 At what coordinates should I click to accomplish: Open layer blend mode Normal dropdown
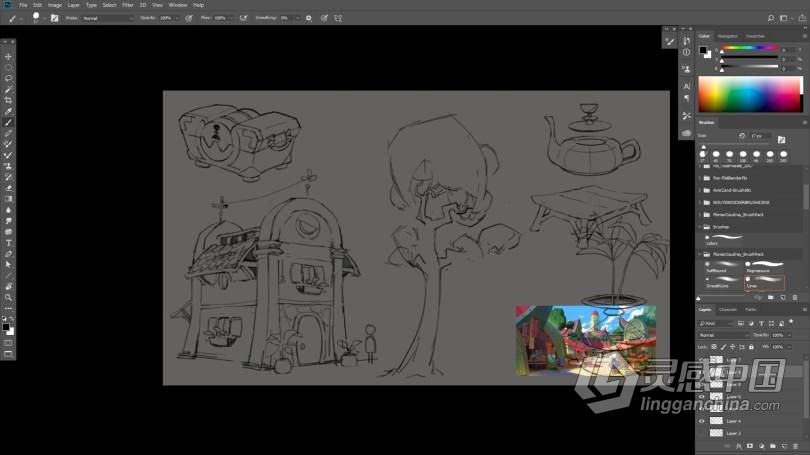click(x=724, y=335)
